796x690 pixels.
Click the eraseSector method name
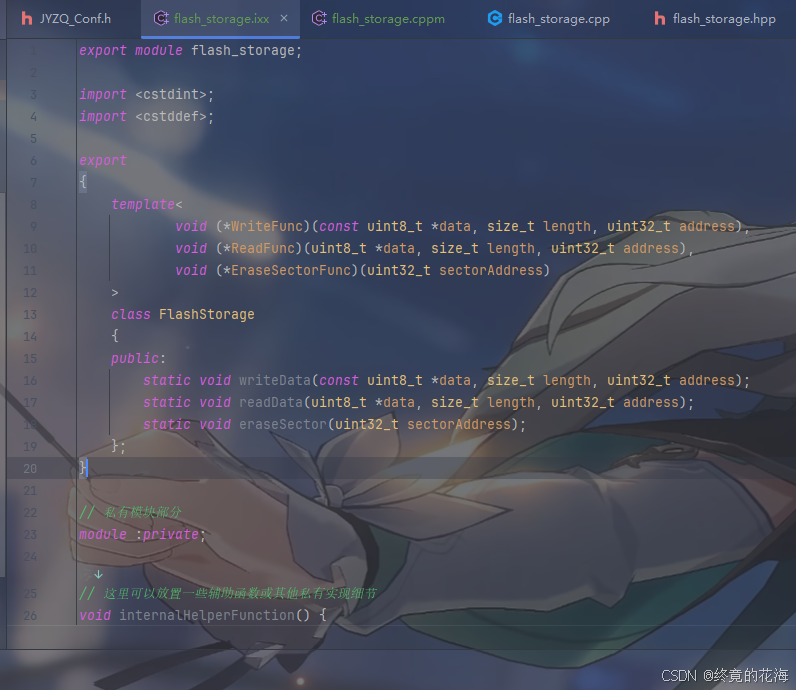pyautogui.click(x=283, y=424)
